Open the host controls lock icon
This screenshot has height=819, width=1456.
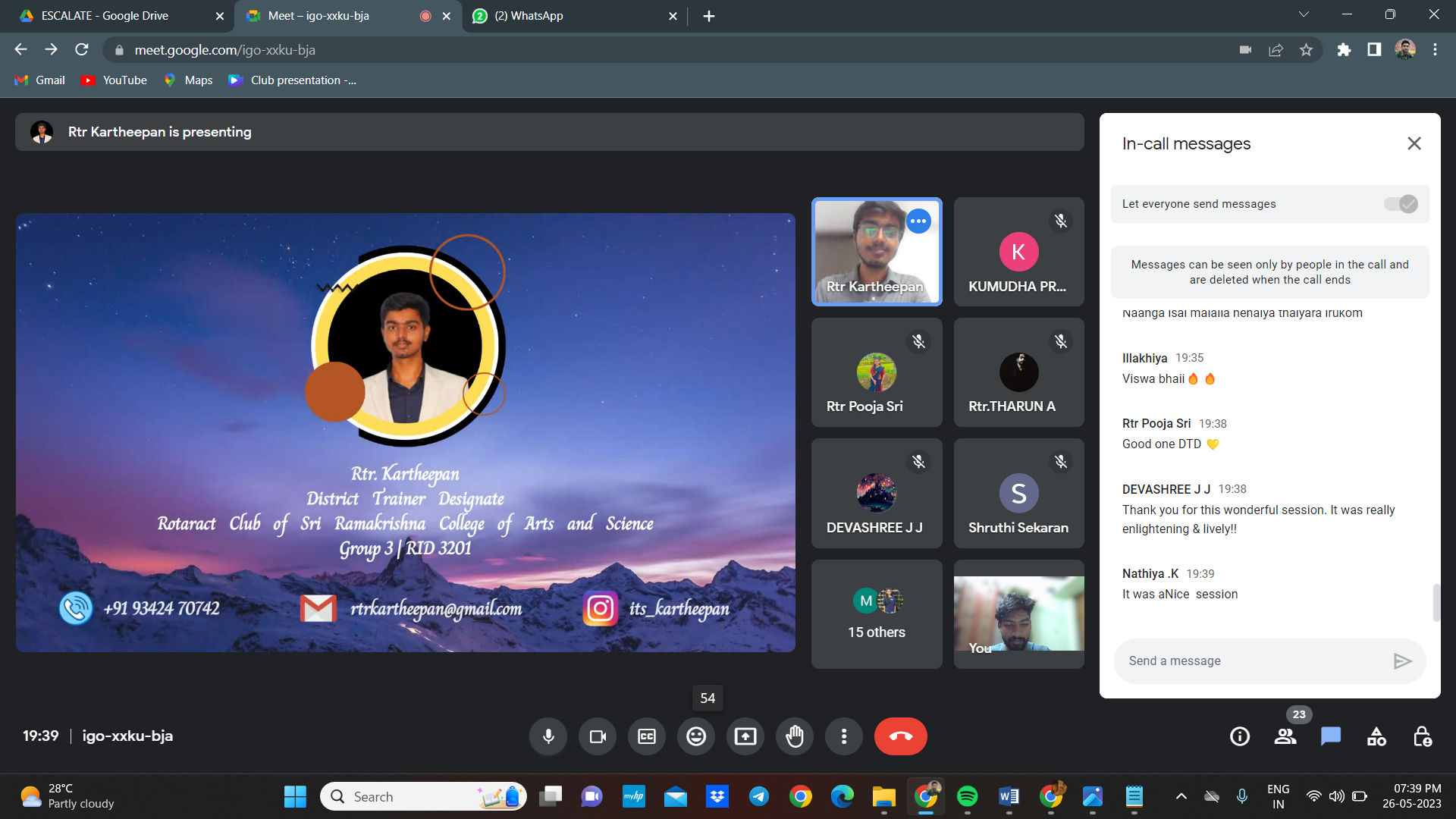coord(1422,736)
